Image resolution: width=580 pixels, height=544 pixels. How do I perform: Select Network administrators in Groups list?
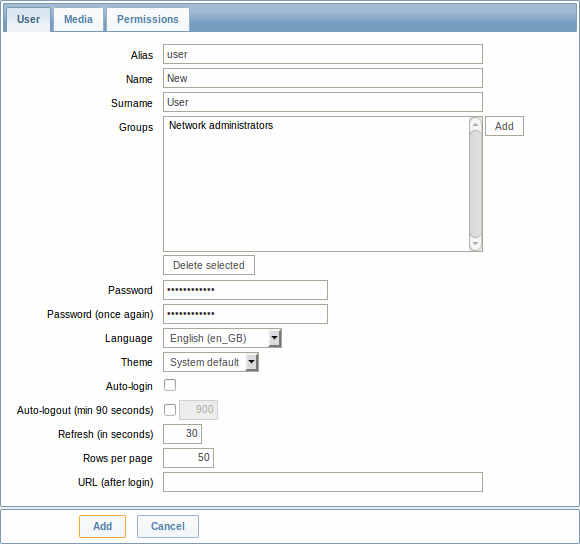tap(221, 125)
